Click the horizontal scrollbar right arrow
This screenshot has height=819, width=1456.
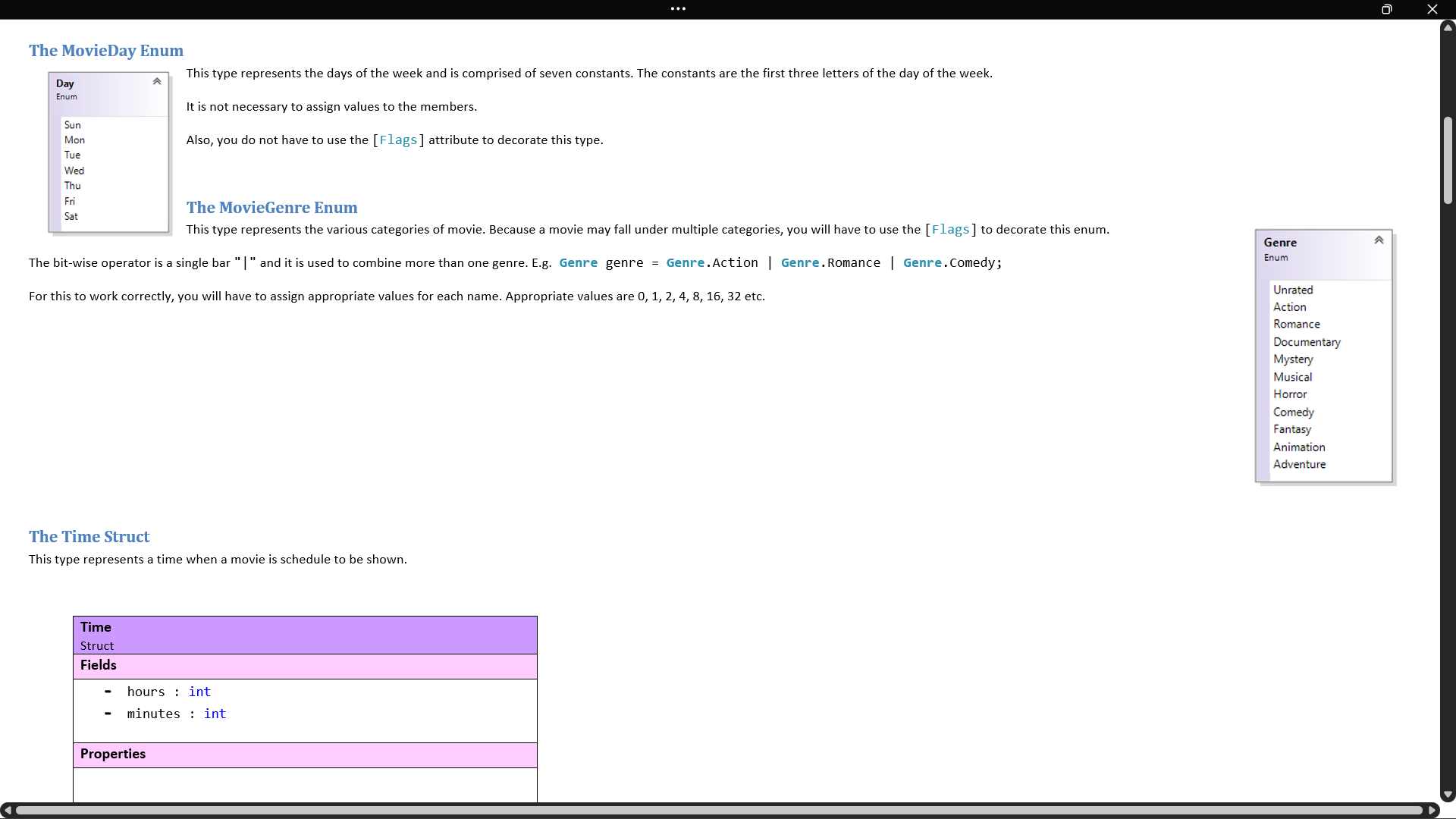[x=1432, y=811]
